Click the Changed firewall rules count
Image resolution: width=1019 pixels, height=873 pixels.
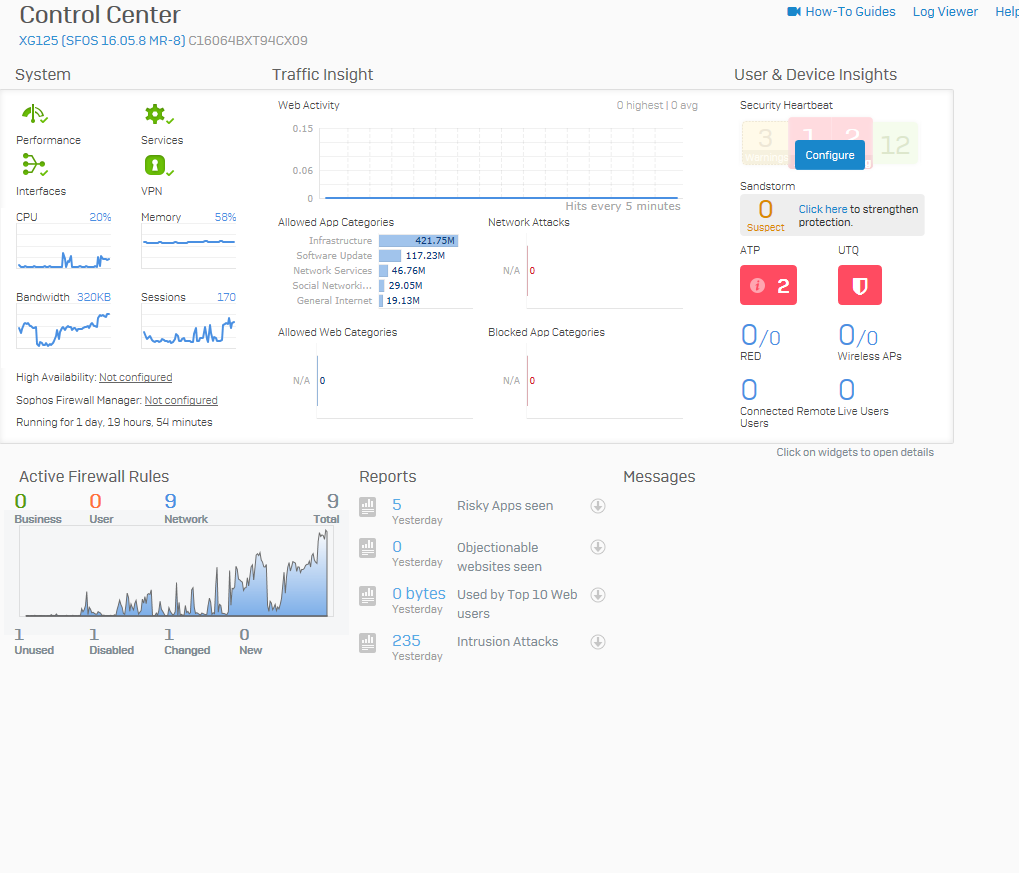click(169, 634)
